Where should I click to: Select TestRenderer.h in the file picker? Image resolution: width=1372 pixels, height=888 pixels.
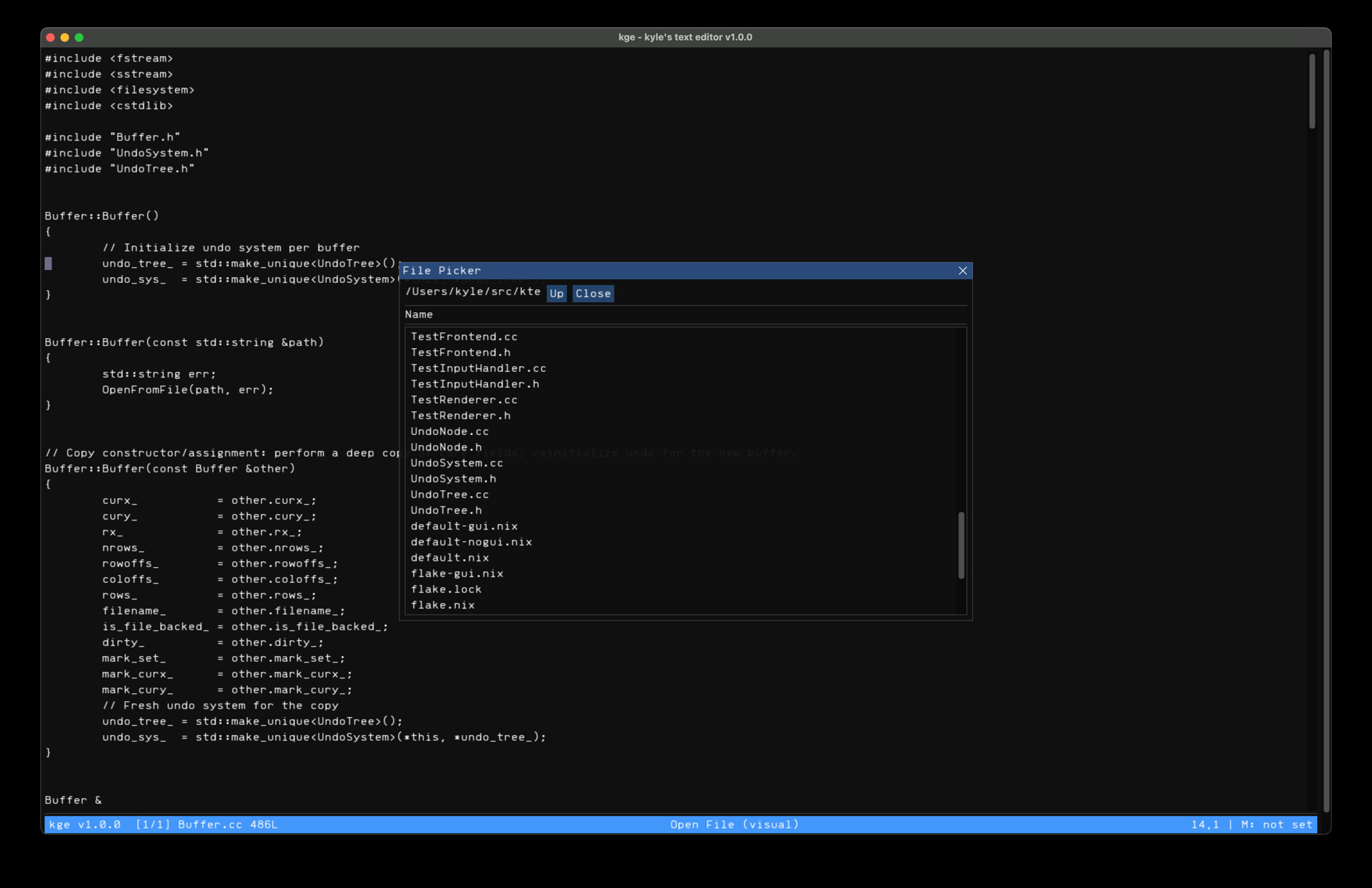tap(461, 415)
